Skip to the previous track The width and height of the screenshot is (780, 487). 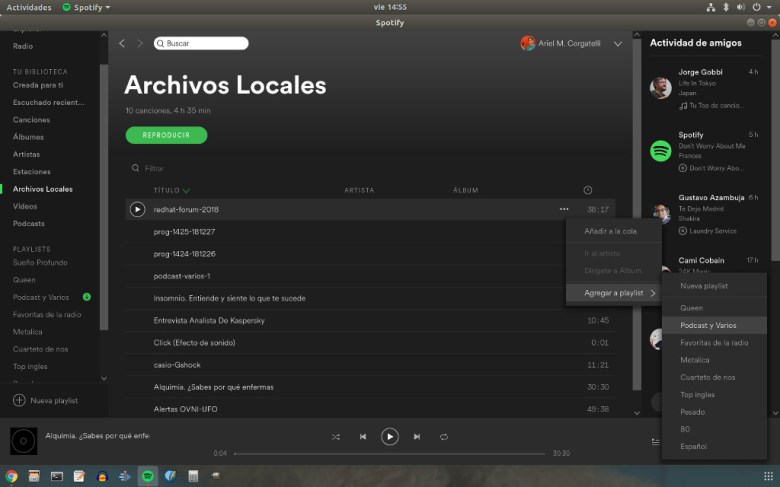(x=363, y=437)
